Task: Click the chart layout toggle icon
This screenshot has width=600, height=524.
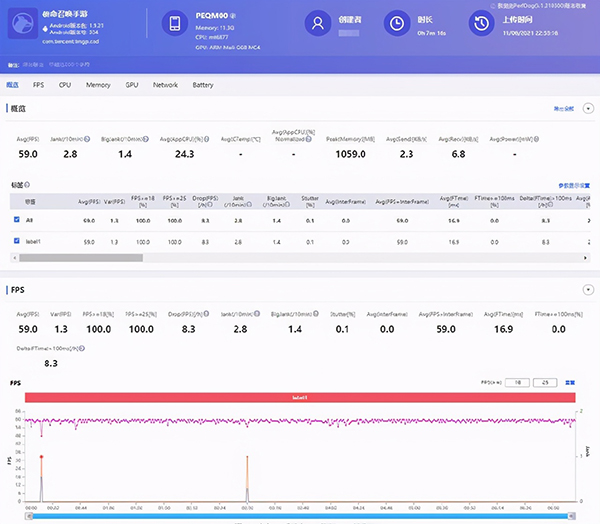Action: [570, 382]
